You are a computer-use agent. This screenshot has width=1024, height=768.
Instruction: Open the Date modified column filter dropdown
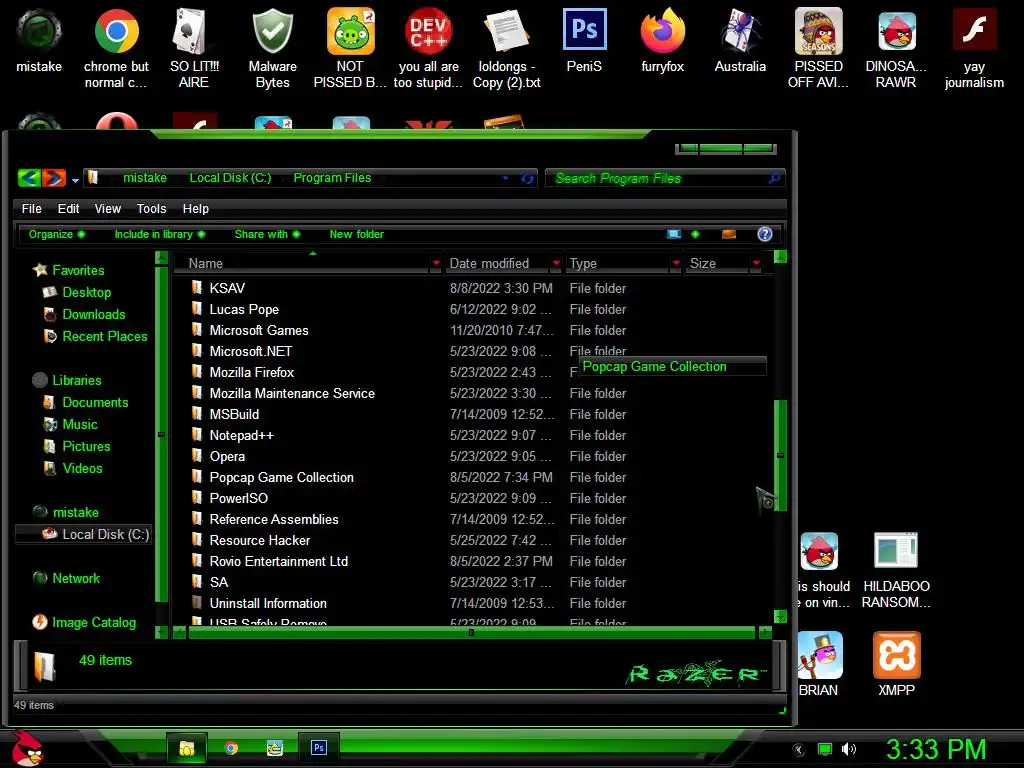[556, 263]
